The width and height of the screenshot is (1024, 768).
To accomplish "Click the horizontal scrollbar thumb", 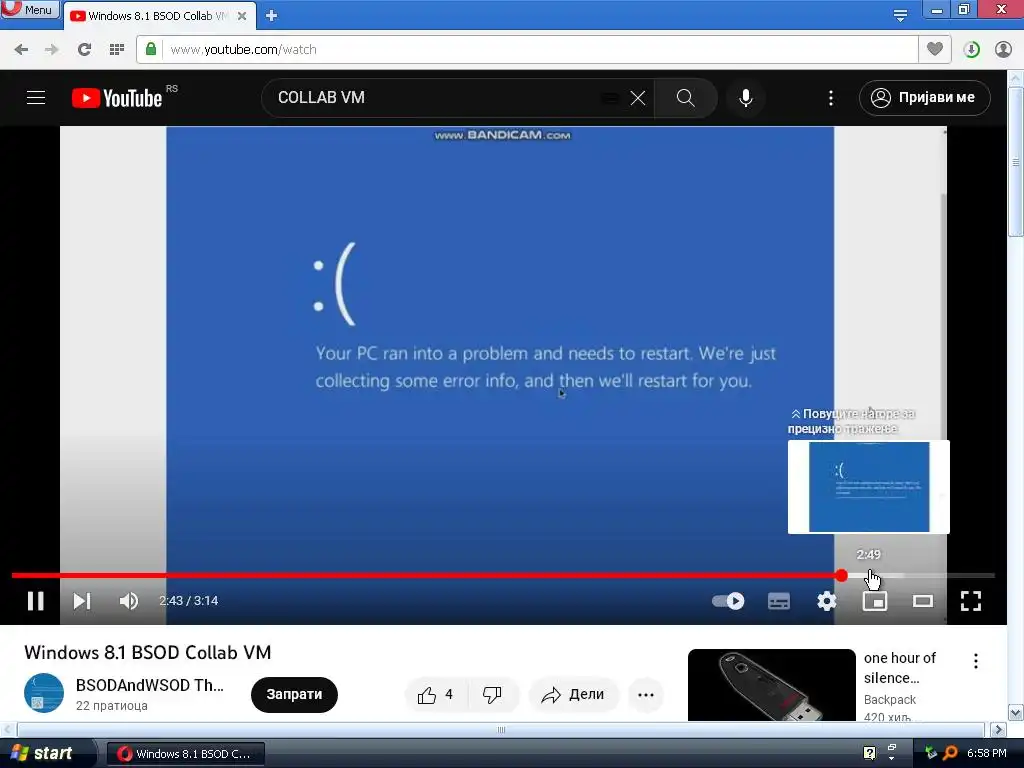I will 501,729.
